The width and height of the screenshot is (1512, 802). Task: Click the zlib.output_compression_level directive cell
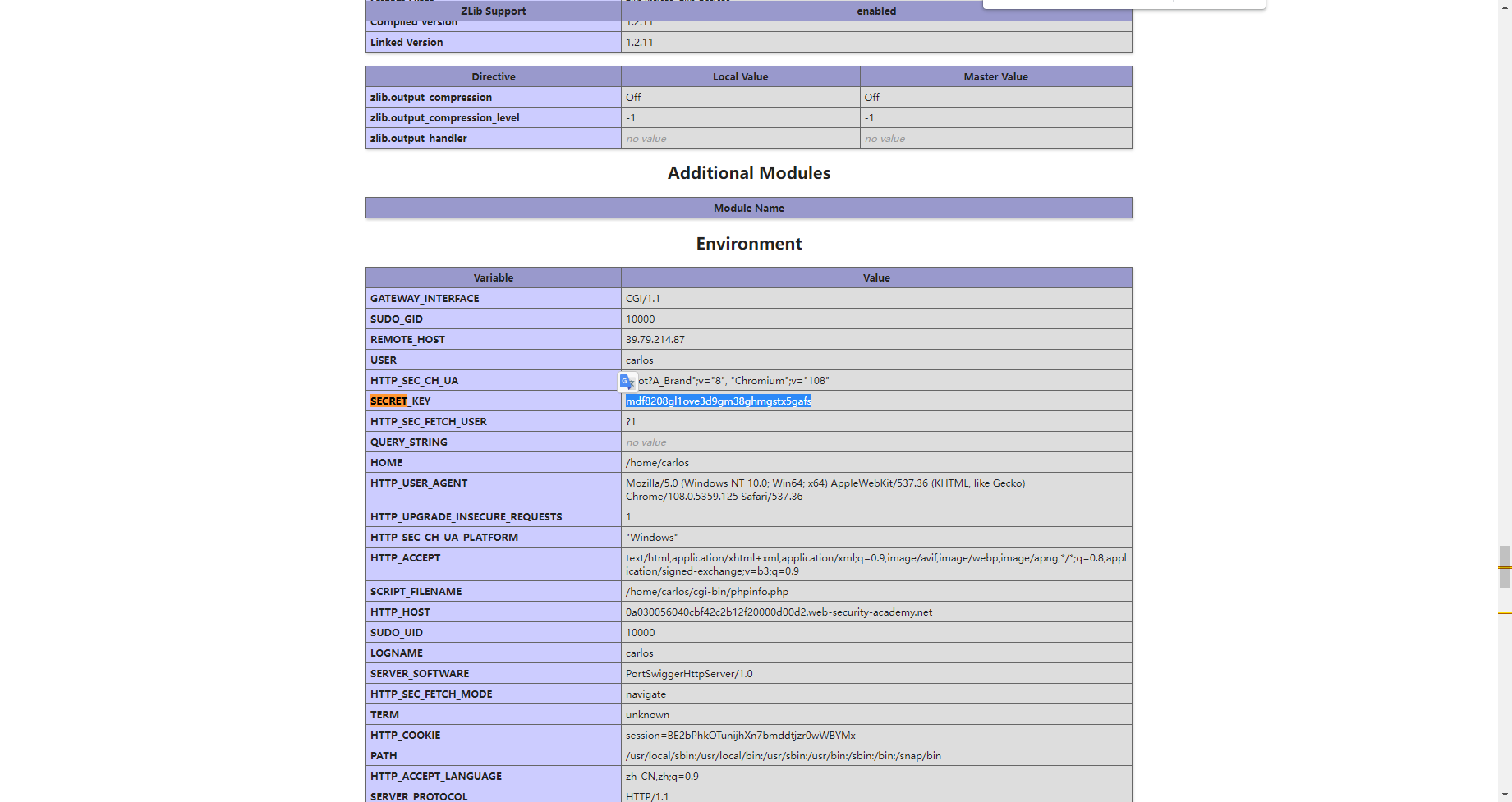494,118
